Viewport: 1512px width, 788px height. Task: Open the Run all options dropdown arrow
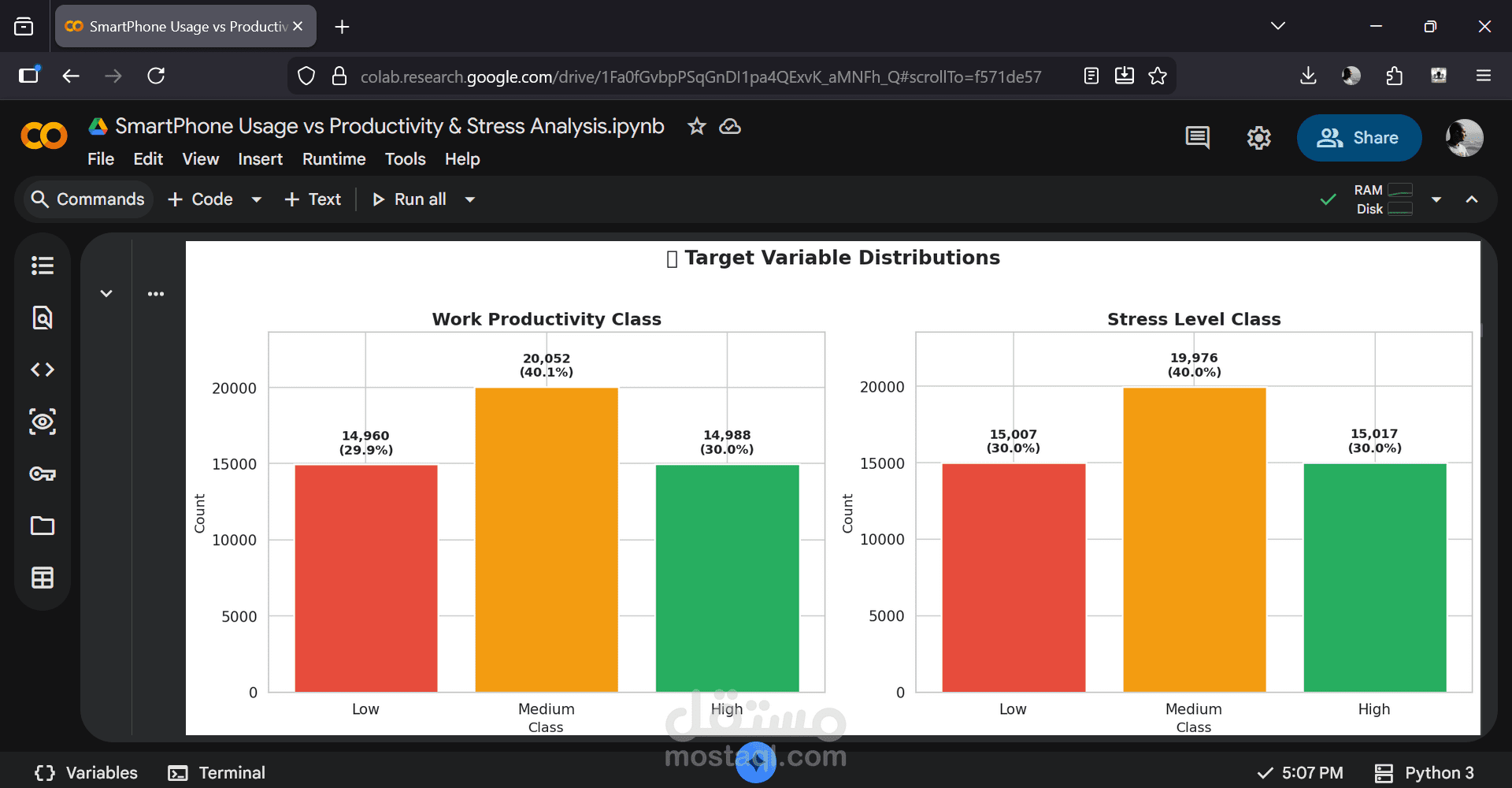(470, 199)
